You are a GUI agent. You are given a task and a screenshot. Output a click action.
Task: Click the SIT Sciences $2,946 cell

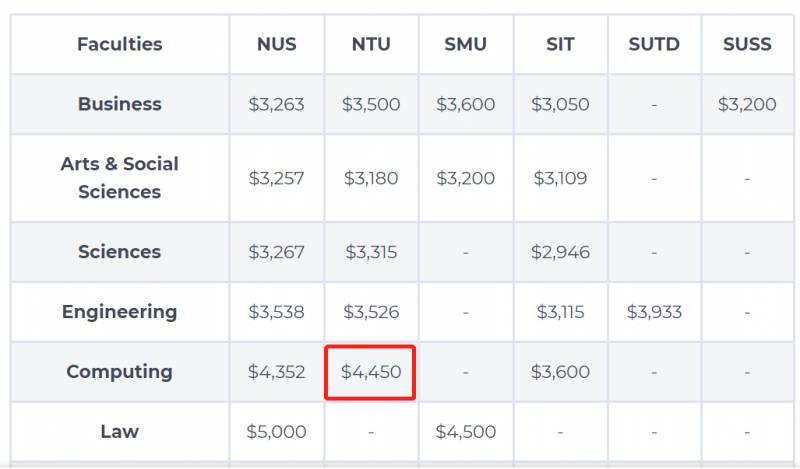click(560, 252)
